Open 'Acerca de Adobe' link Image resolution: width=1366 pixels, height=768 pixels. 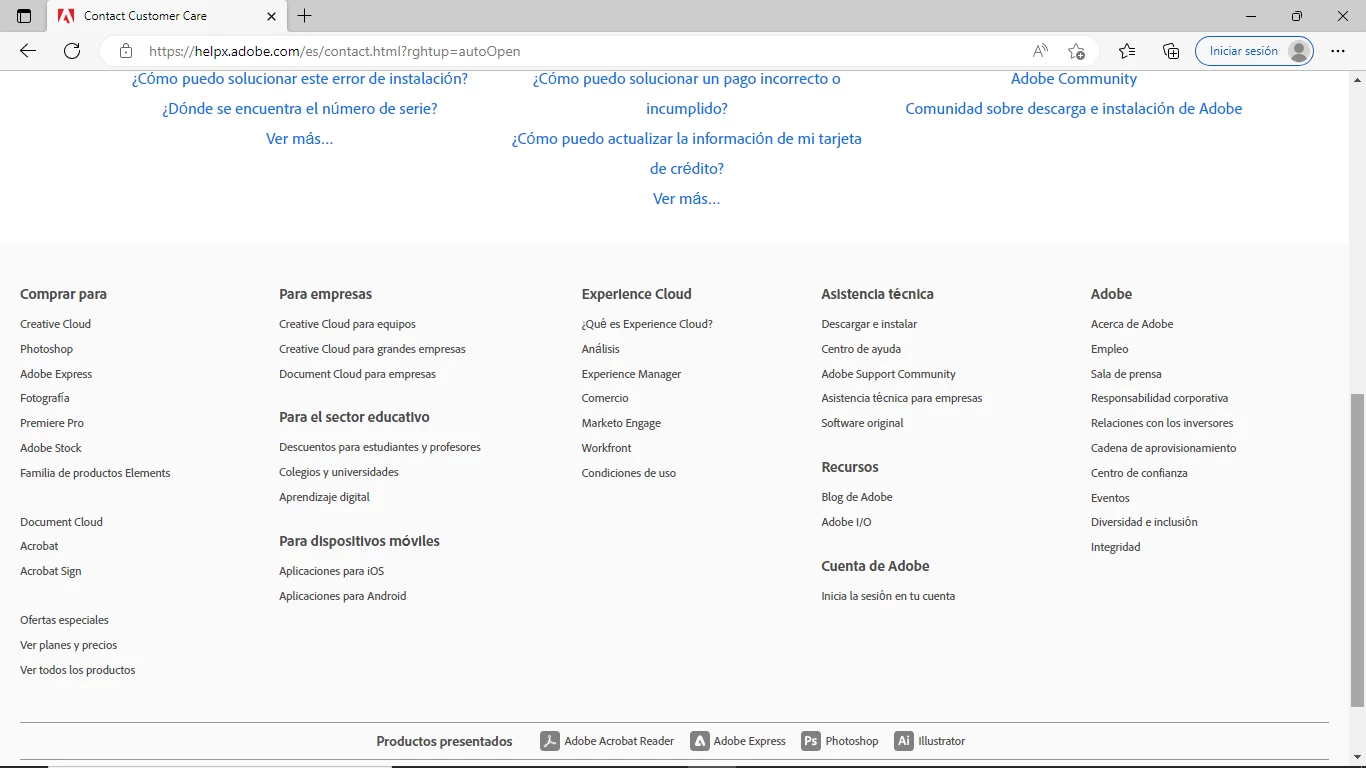pyautogui.click(x=1132, y=324)
